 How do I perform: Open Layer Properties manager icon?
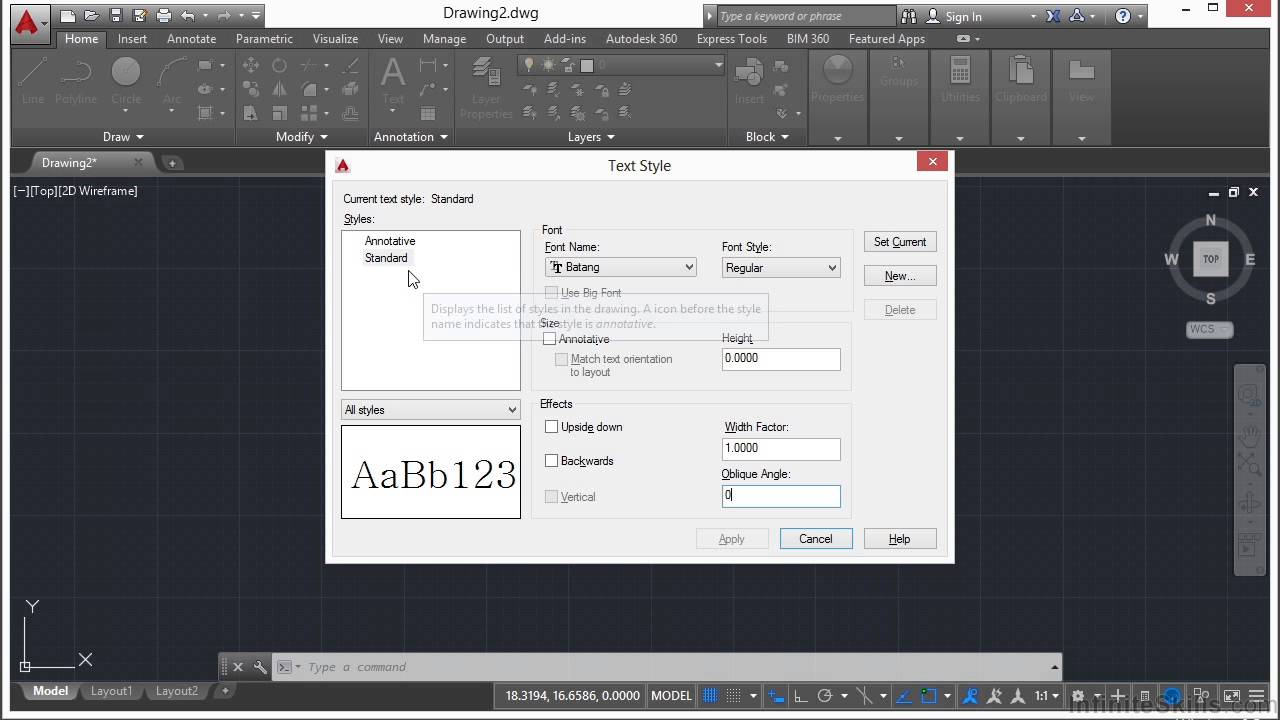coord(486,88)
